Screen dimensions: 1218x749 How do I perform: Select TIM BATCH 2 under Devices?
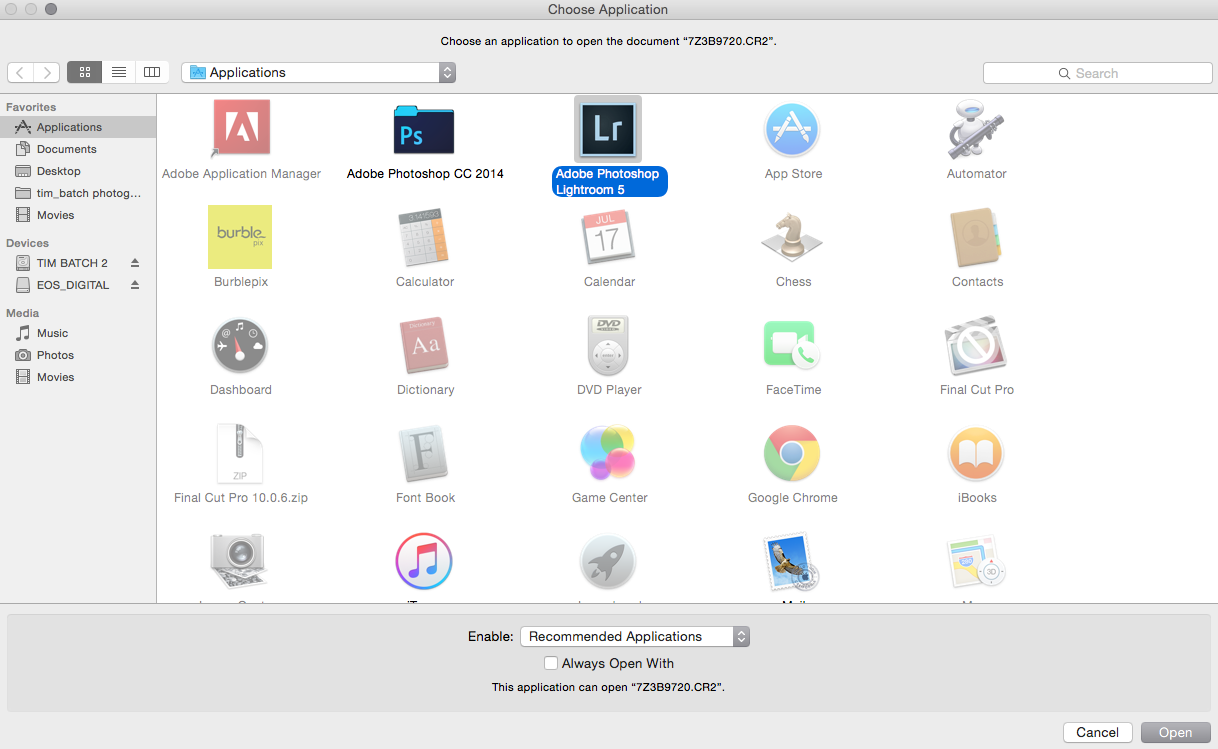click(72, 263)
